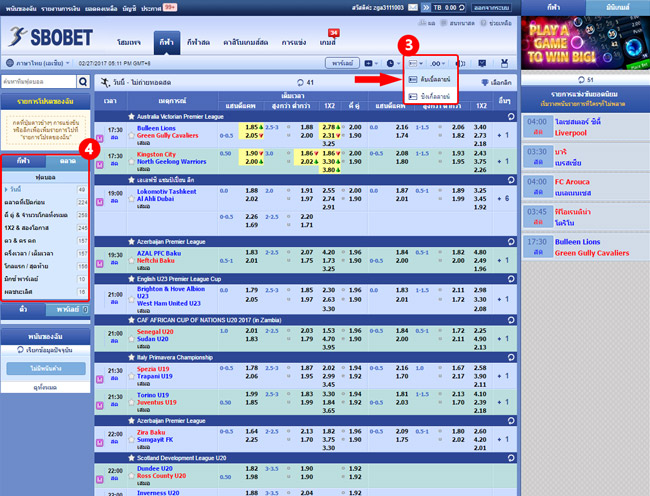The image size is (650, 496).
Task: Click ช่วยเหลือ help link at top right
Action: tap(497, 23)
